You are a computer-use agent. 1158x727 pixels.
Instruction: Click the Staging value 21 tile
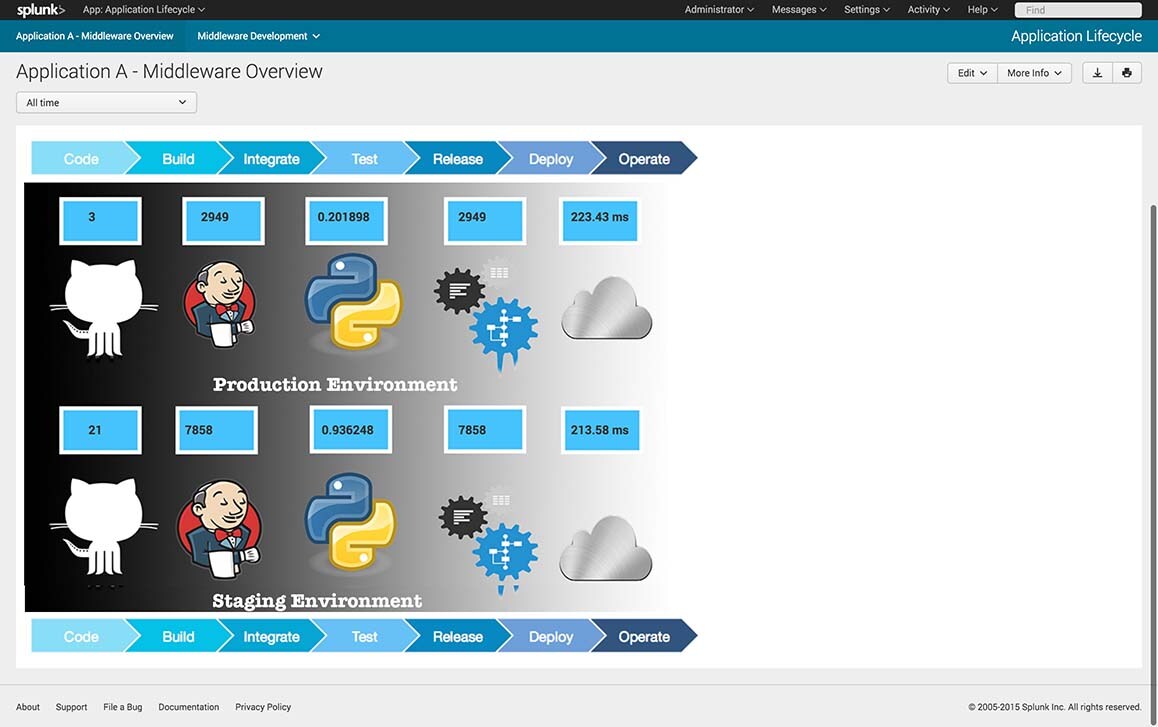100,430
